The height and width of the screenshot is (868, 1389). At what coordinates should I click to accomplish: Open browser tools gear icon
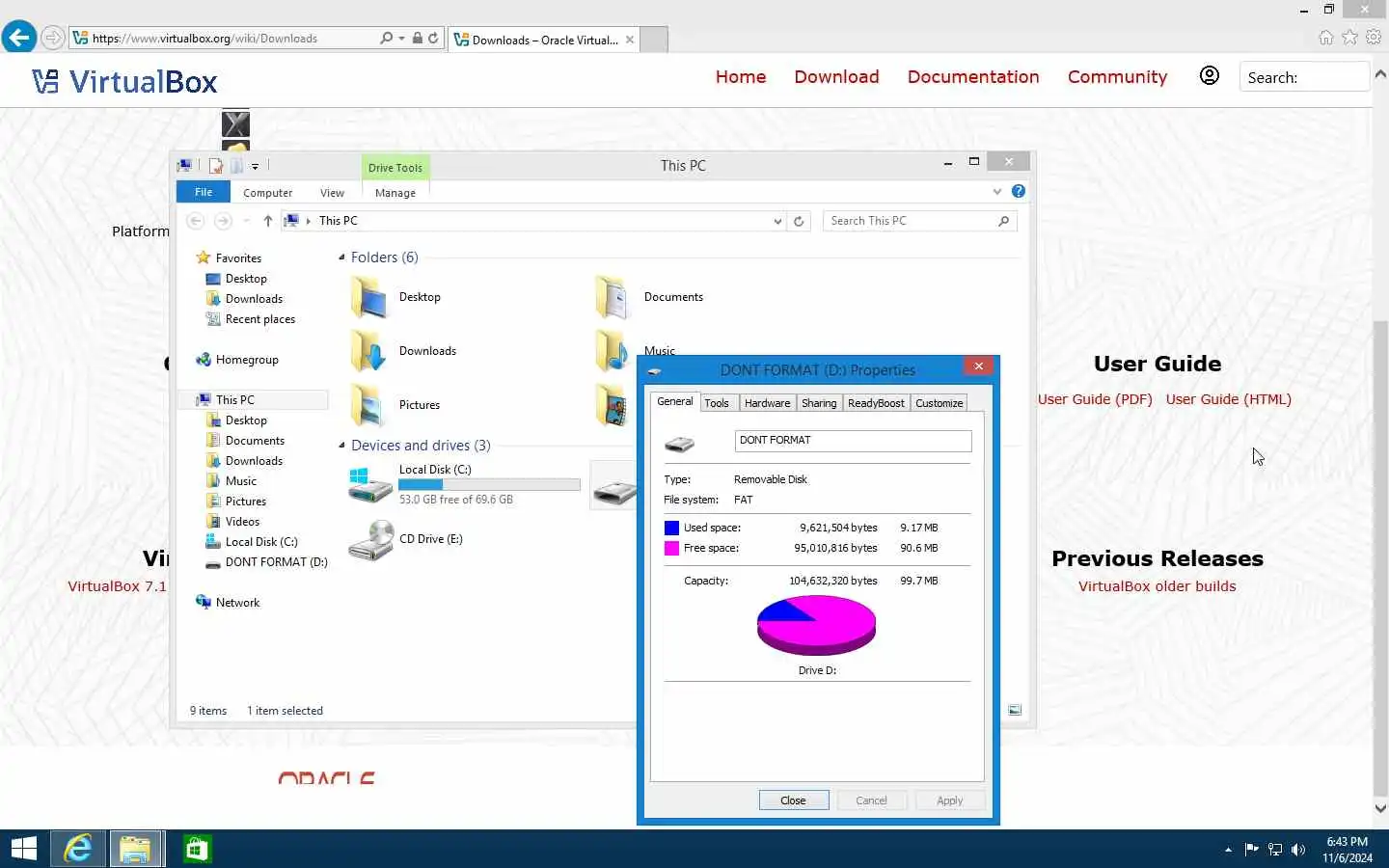pos(1374,38)
